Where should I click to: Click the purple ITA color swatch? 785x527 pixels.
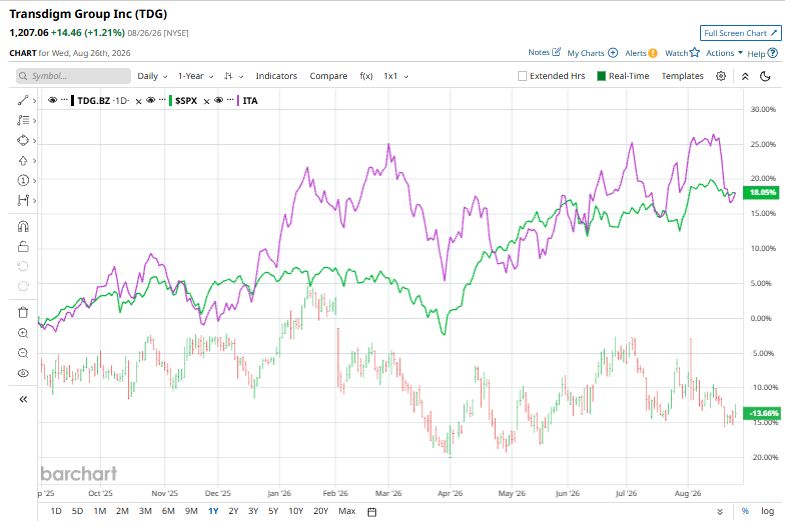(239, 101)
